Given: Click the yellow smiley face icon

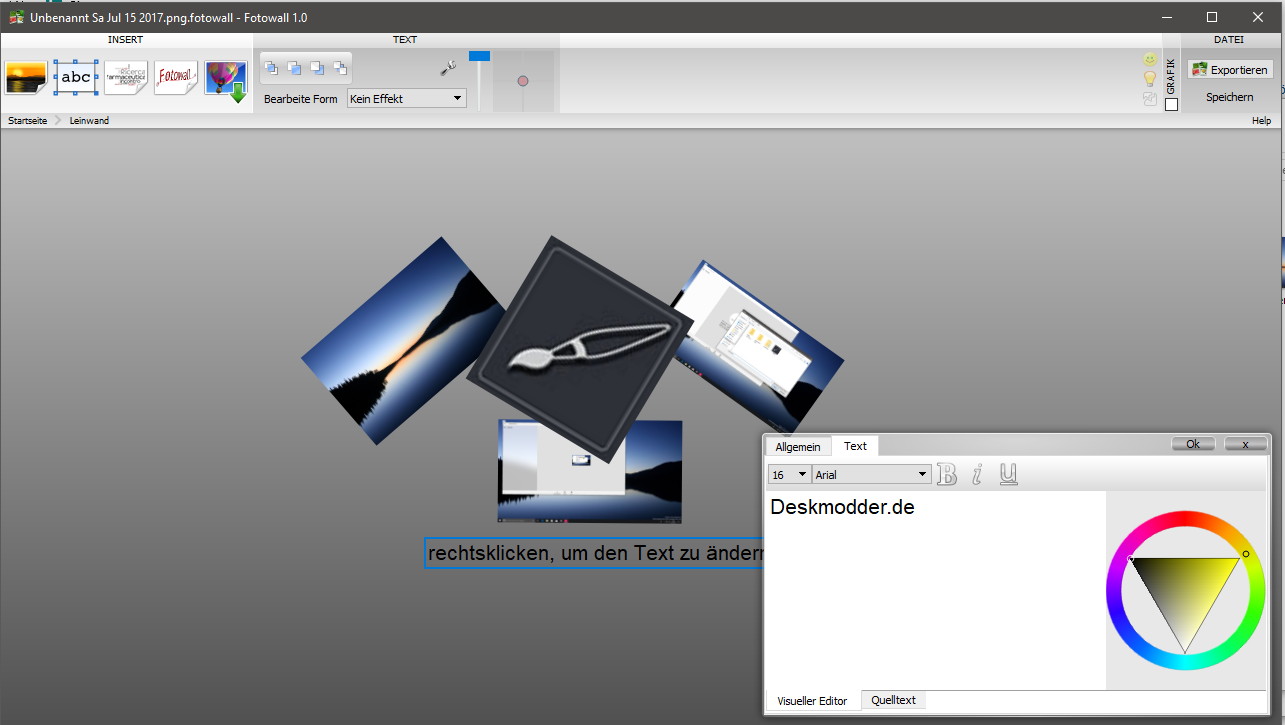Looking at the screenshot, I should tap(1150, 60).
